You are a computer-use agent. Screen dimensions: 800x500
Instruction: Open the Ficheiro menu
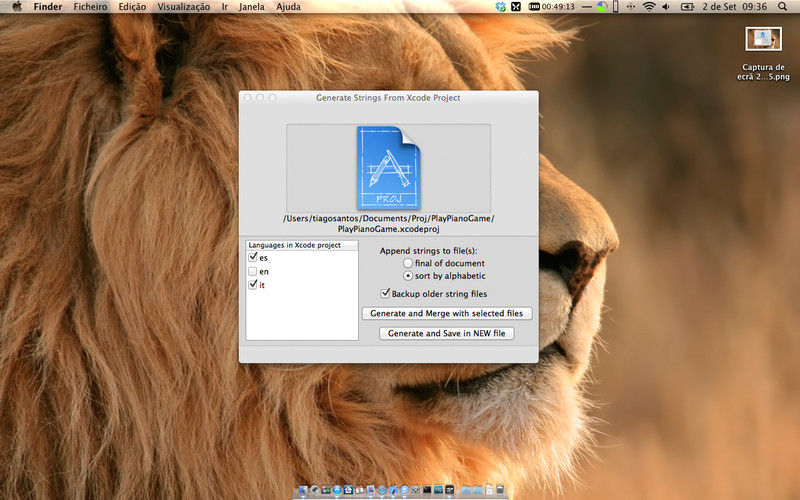[x=90, y=7]
